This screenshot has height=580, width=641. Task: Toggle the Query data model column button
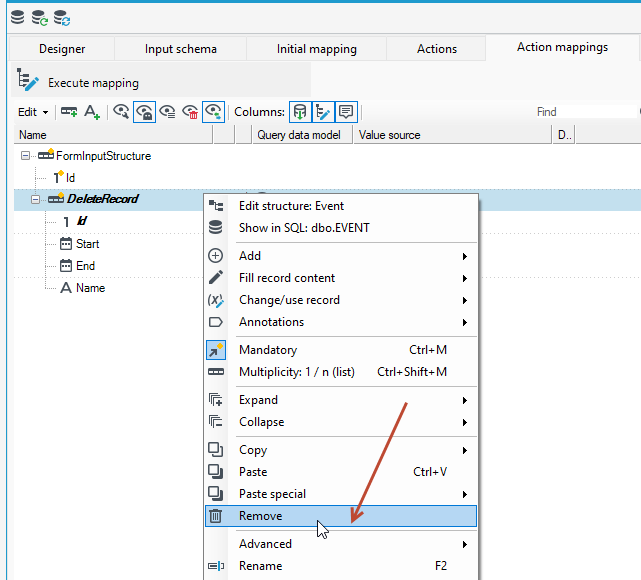[x=300, y=112]
